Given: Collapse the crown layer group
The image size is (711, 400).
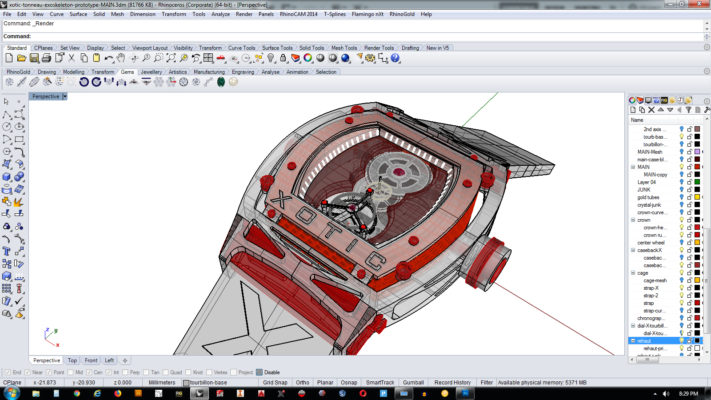Looking at the screenshot, I should pyautogui.click(x=632, y=219).
